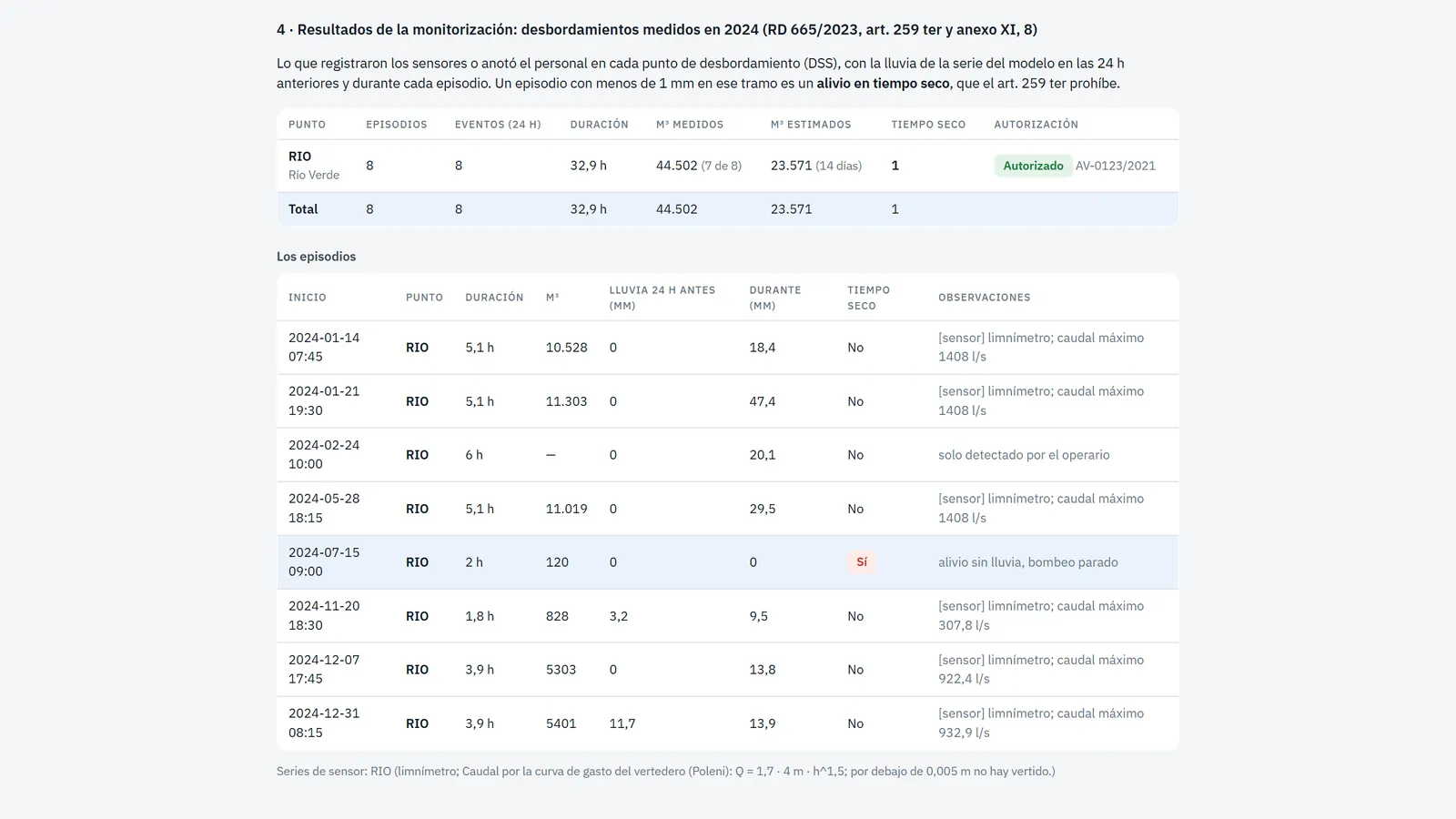Click the 'PUNTO' column header in summary table
Image resolution: width=1456 pixels, height=819 pixels.
point(307,125)
